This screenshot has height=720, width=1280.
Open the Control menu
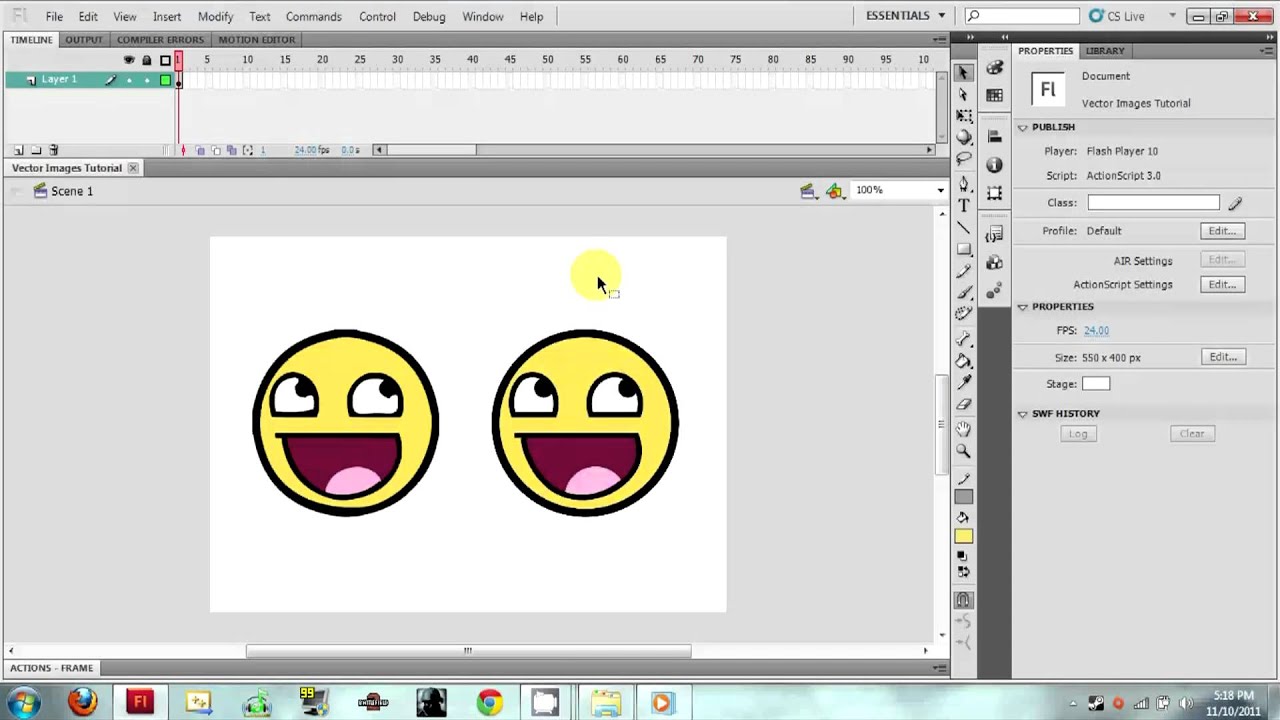pyautogui.click(x=377, y=17)
